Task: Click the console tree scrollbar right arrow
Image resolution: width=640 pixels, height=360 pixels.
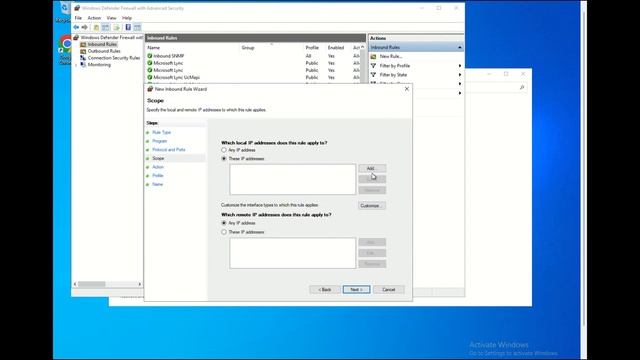Action: coord(140,284)
